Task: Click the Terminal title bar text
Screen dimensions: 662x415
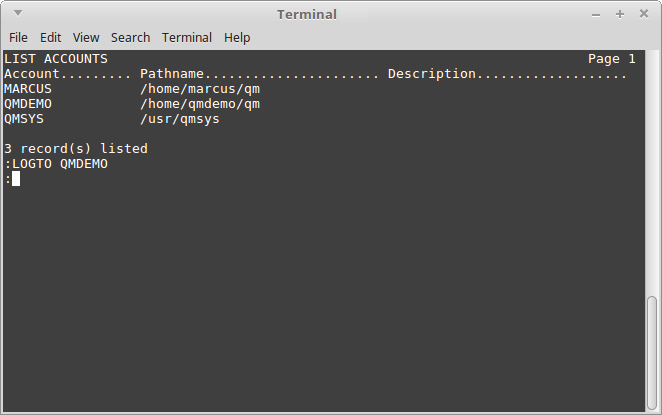Action: 307,14
